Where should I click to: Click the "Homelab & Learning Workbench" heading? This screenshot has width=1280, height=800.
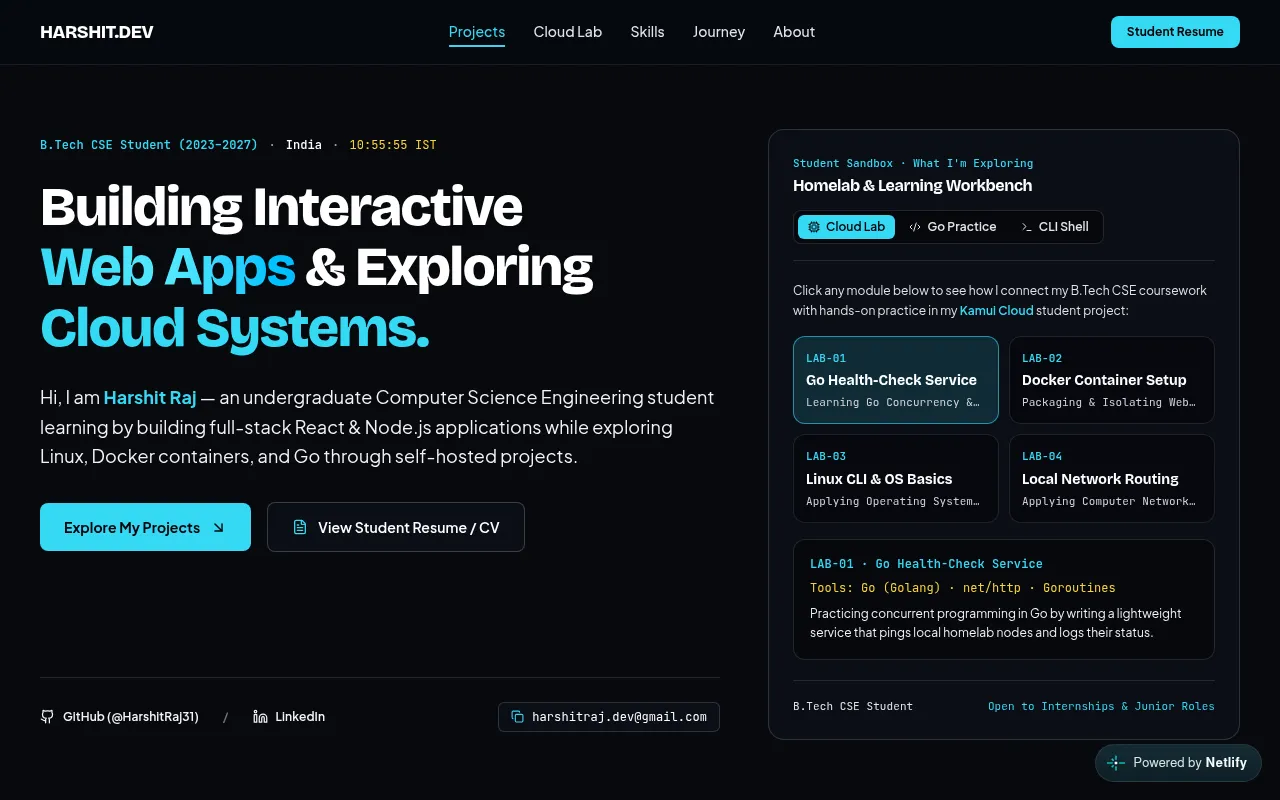click(912, 185)
